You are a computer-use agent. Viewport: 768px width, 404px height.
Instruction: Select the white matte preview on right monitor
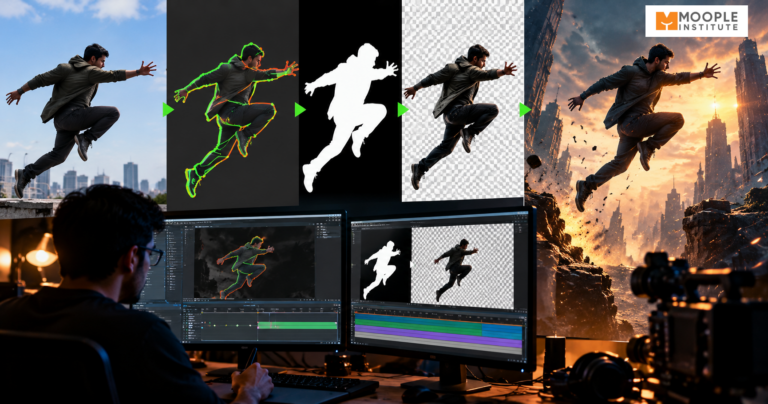coord(385,267)
